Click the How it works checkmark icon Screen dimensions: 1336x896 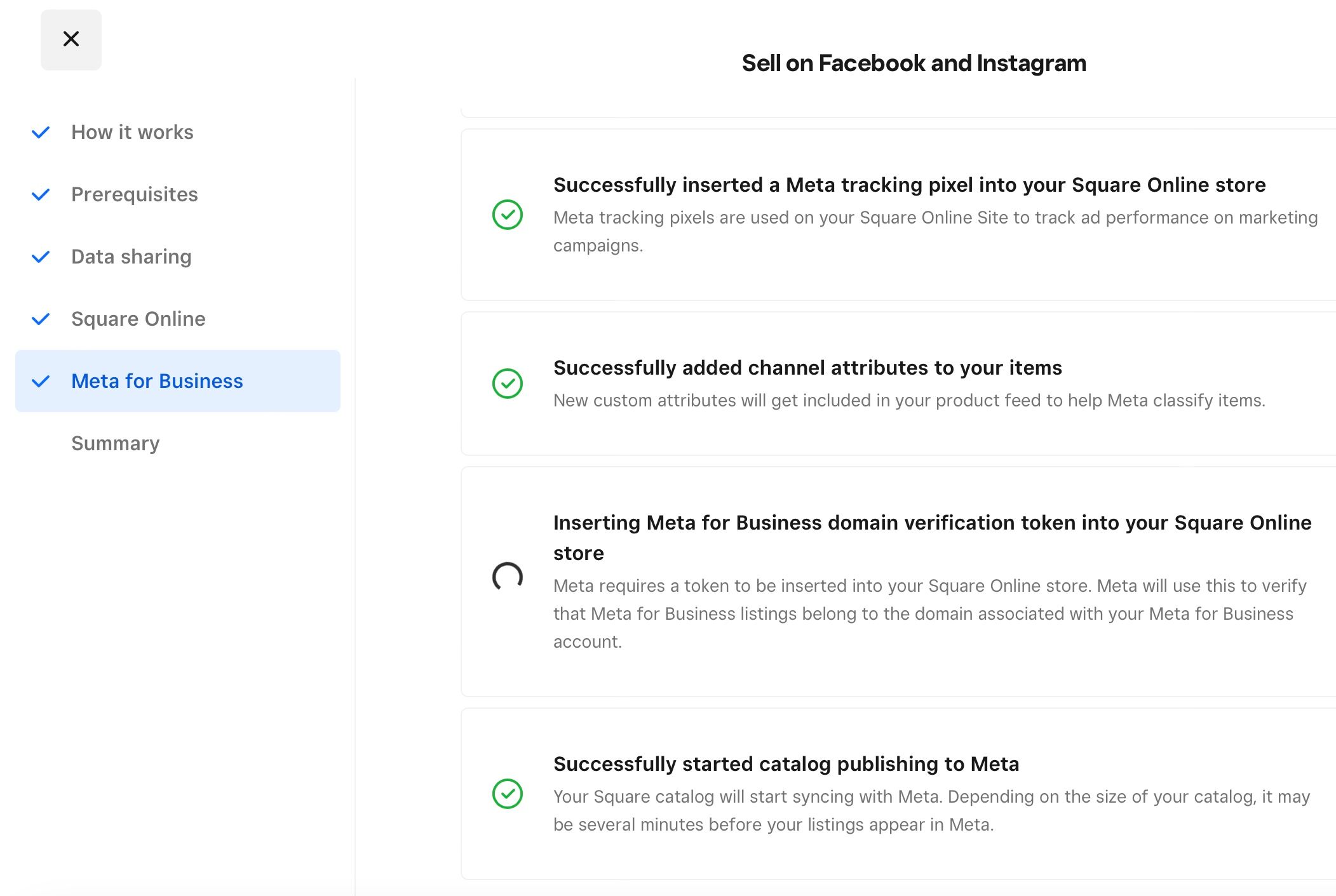tap(41, 132)
